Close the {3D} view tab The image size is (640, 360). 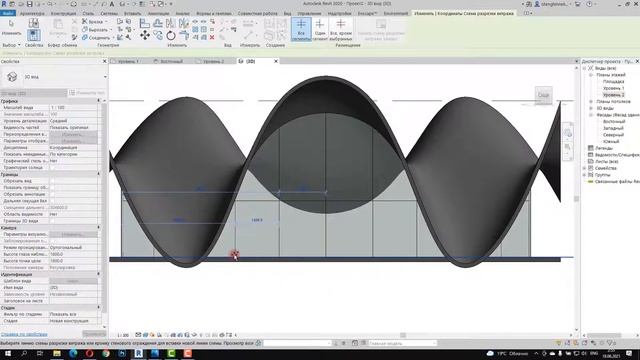point(276,61)
